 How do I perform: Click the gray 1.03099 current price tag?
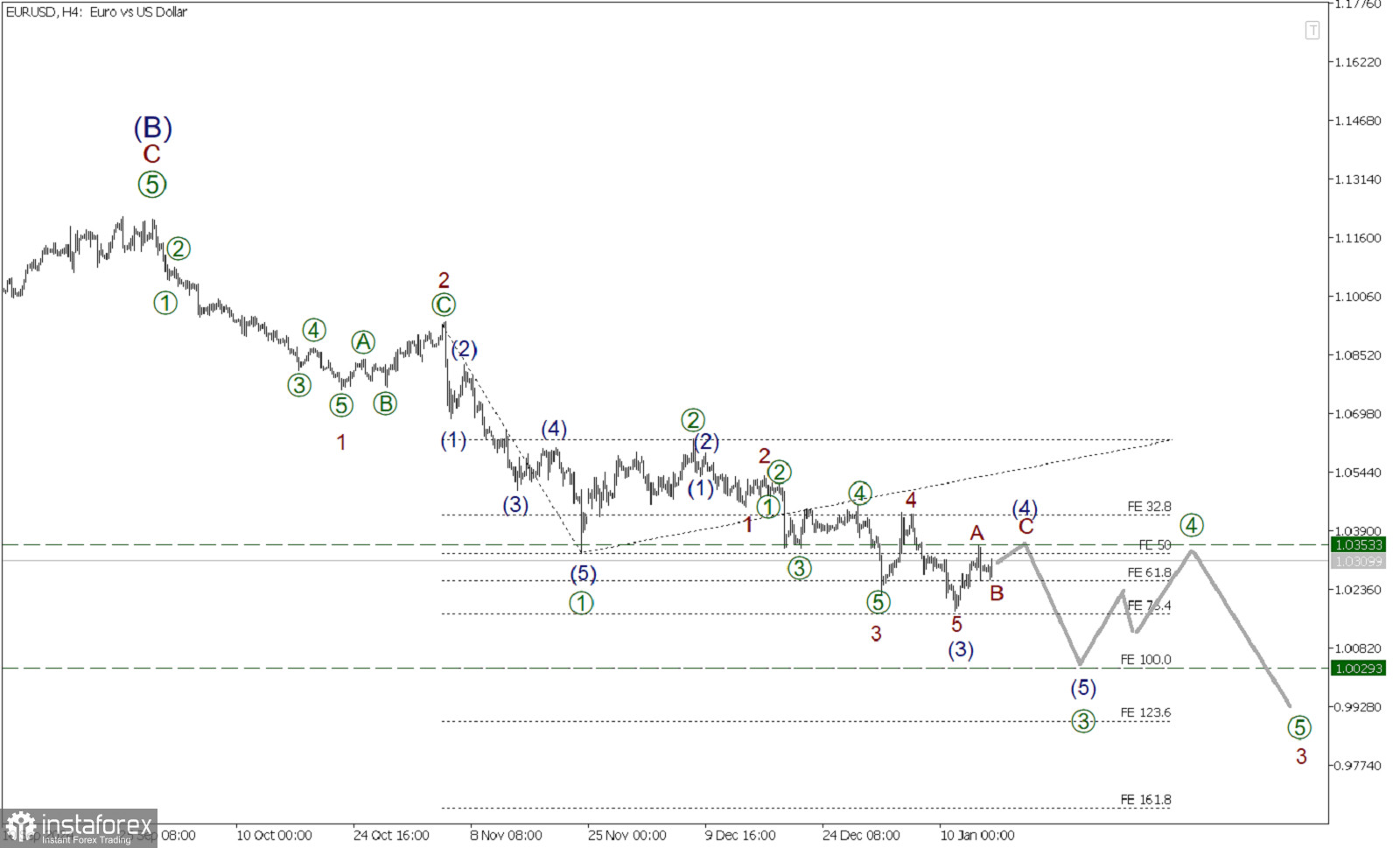point(1358,561)
